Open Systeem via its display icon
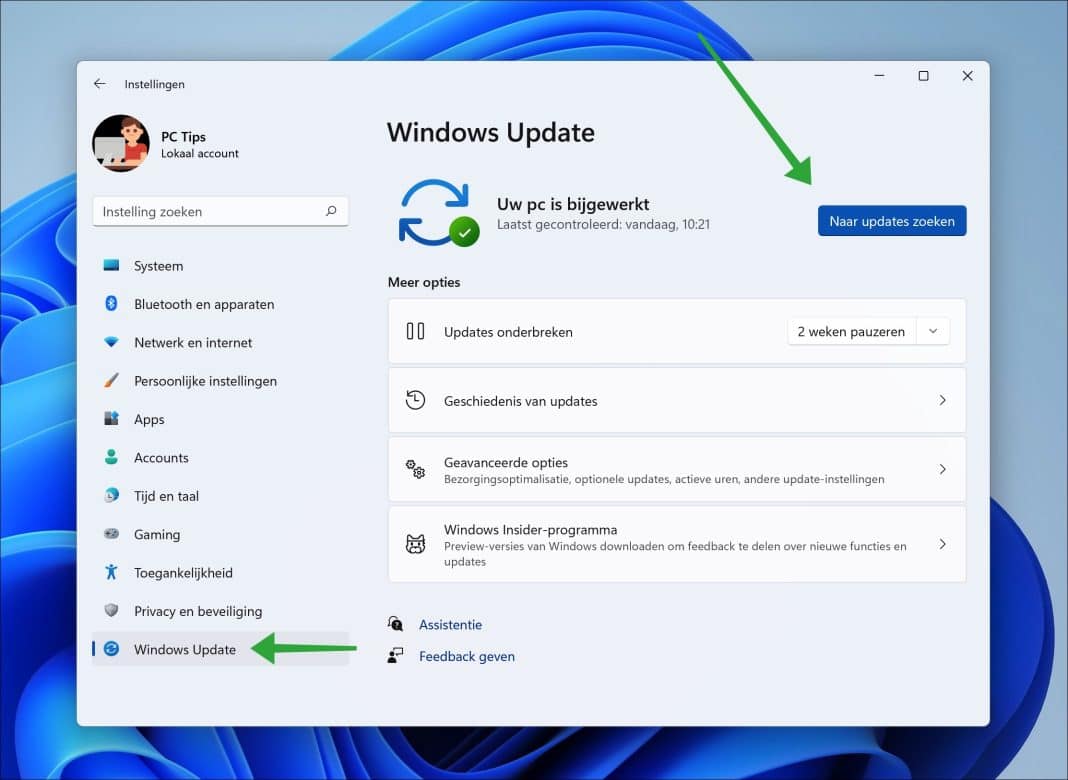Screen dimensions: 1068x780 tap(113, 266)
